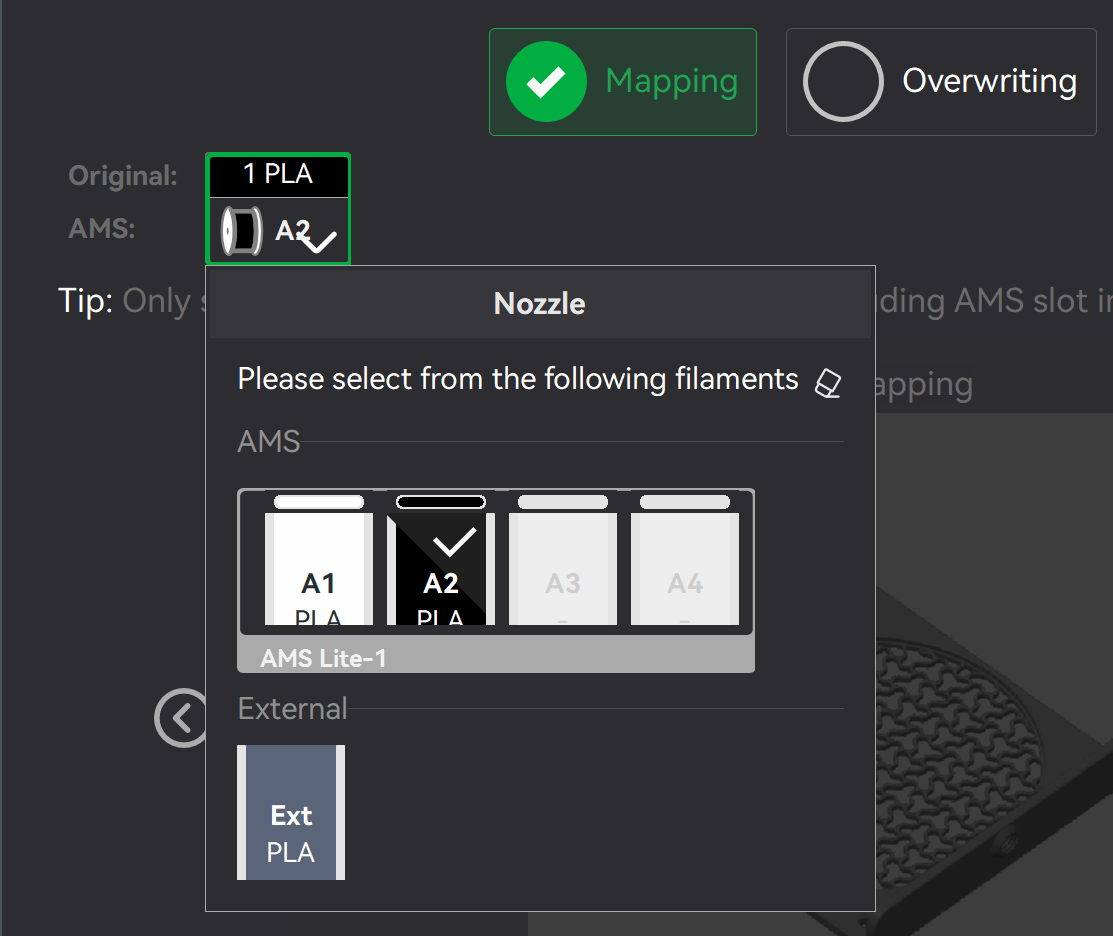The image size is (1113, 936).
Task: Open the A2 mapping dropdown checkmark
Action: pos(319,241)
